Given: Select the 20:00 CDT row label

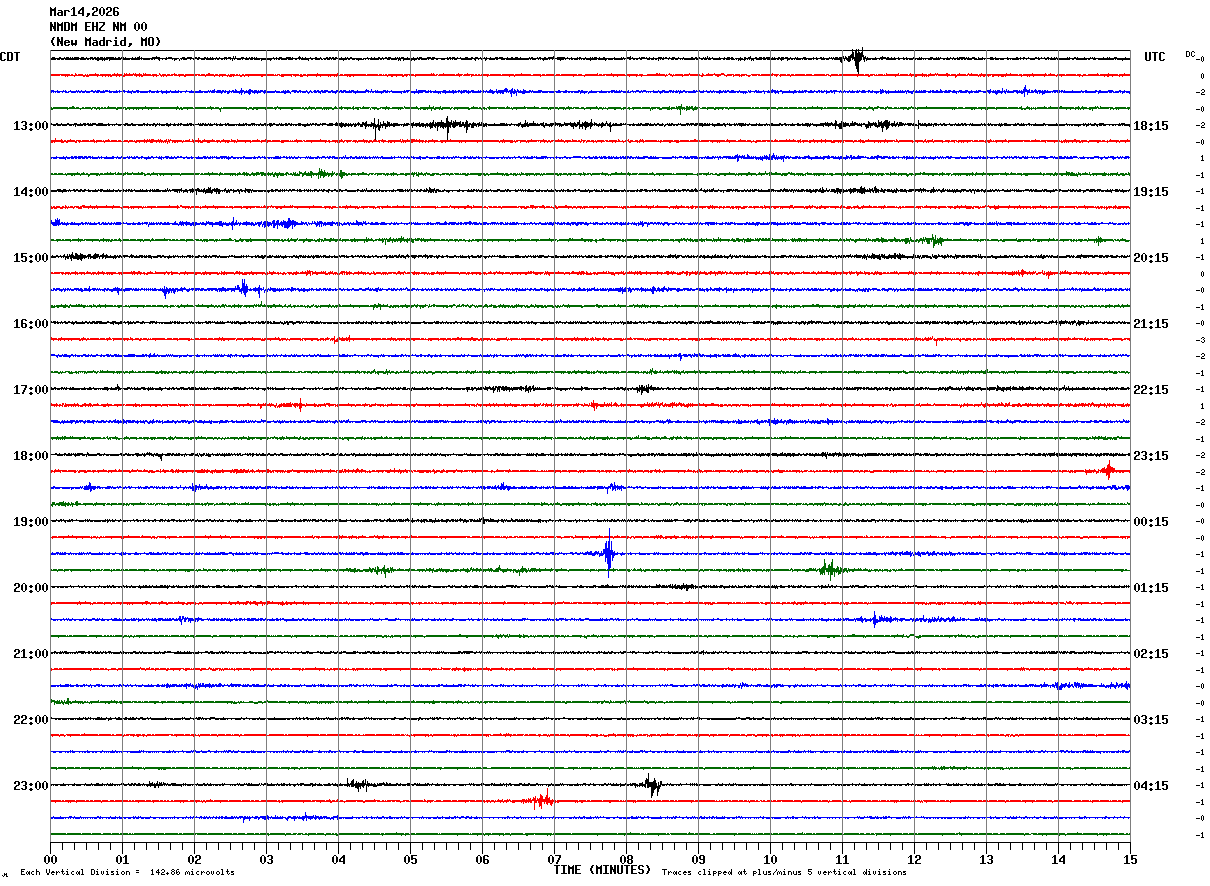Looking at the screenshot, I should point(30,588).
